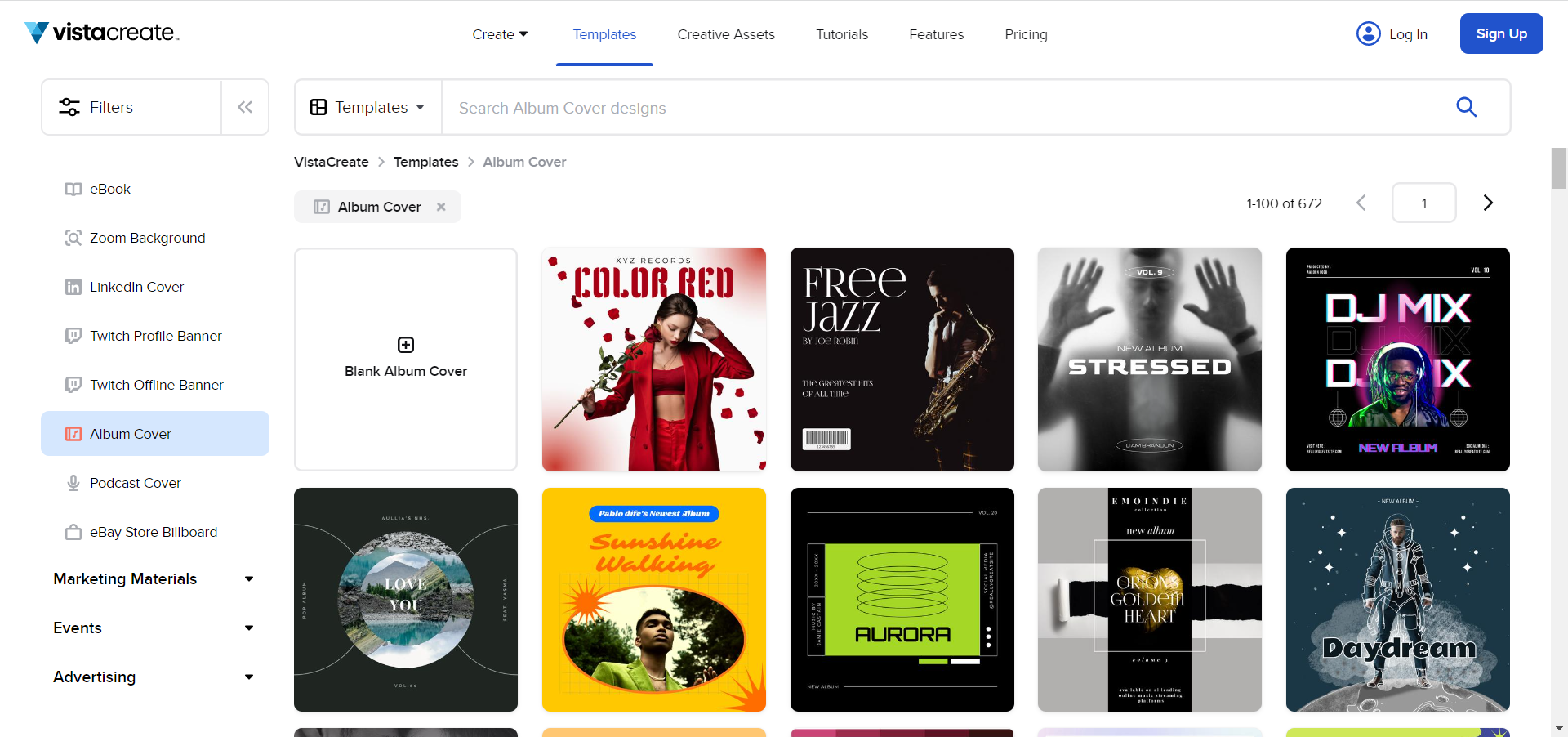Click the Twitch Offline Banner icon

(73, 385)
